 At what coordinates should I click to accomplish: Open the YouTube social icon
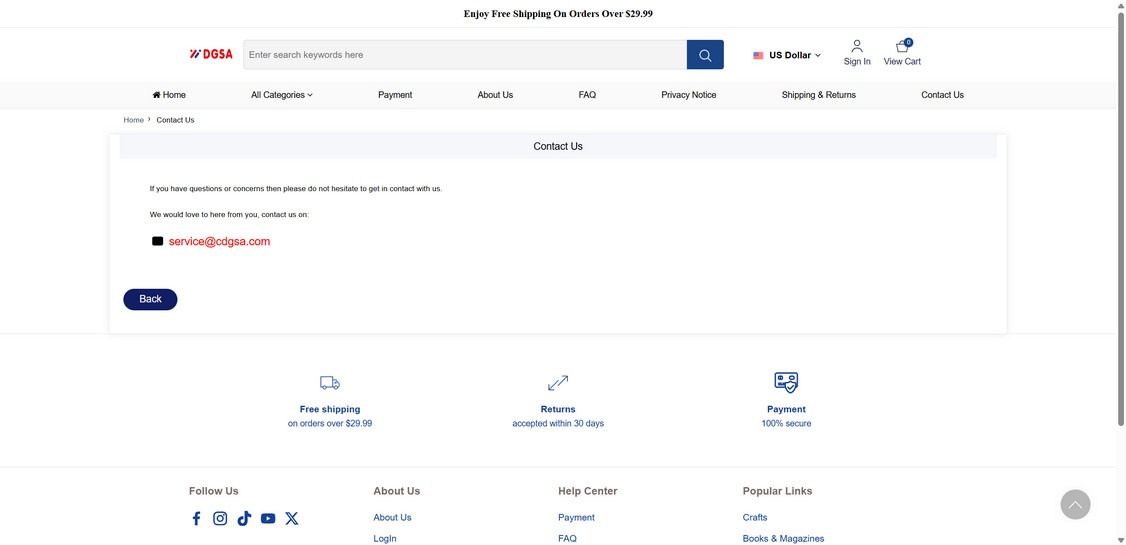(268, 518)
